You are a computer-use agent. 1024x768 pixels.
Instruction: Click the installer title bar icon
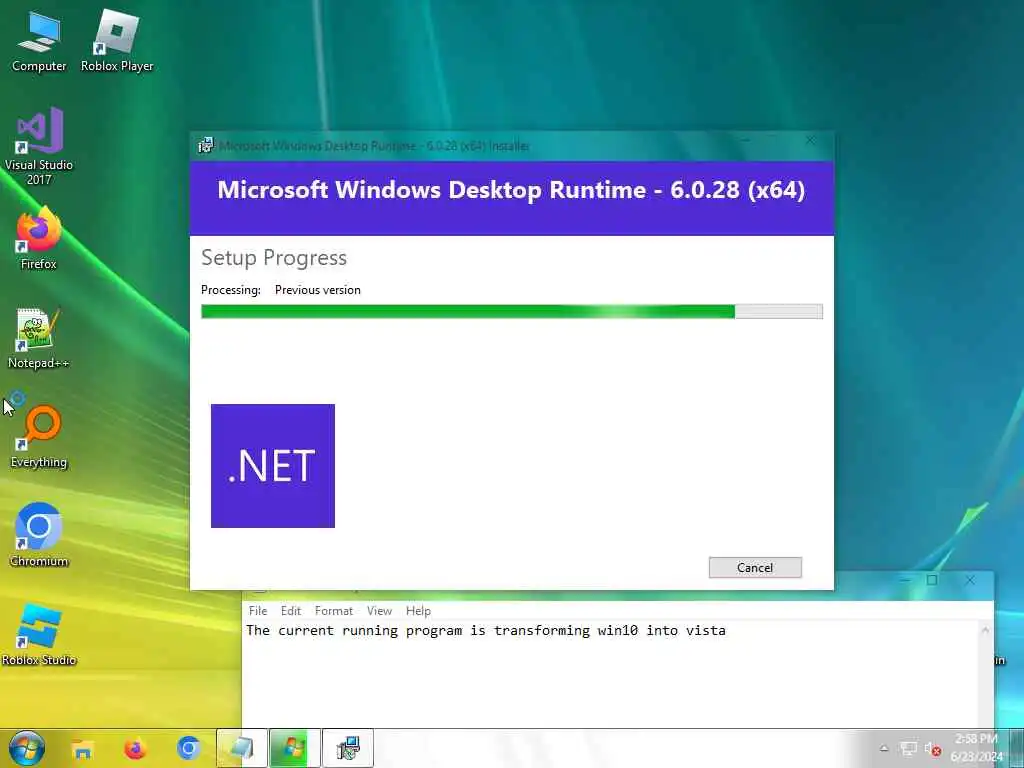tap(206, 146)
